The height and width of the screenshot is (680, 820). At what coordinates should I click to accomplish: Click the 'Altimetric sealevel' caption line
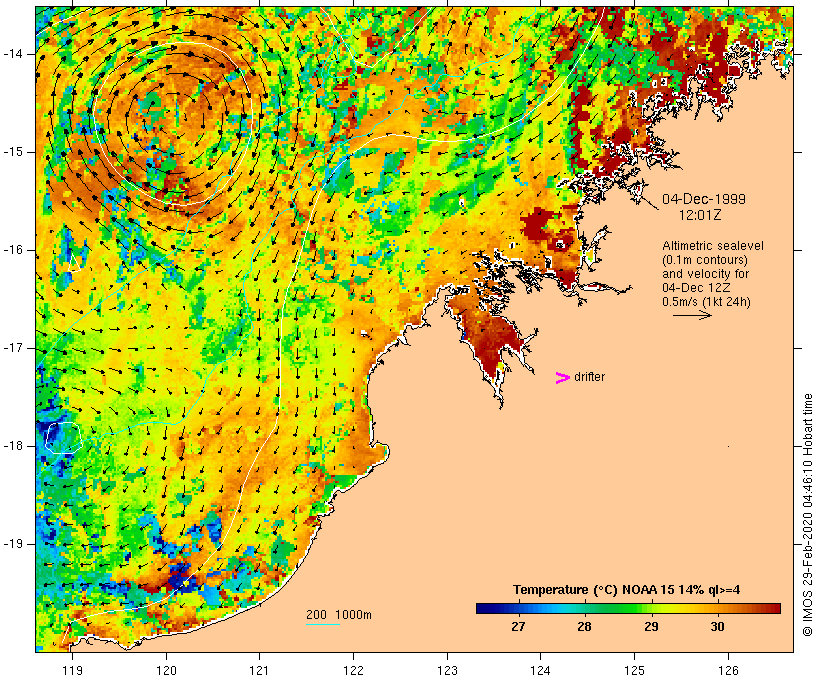(713, 246)
